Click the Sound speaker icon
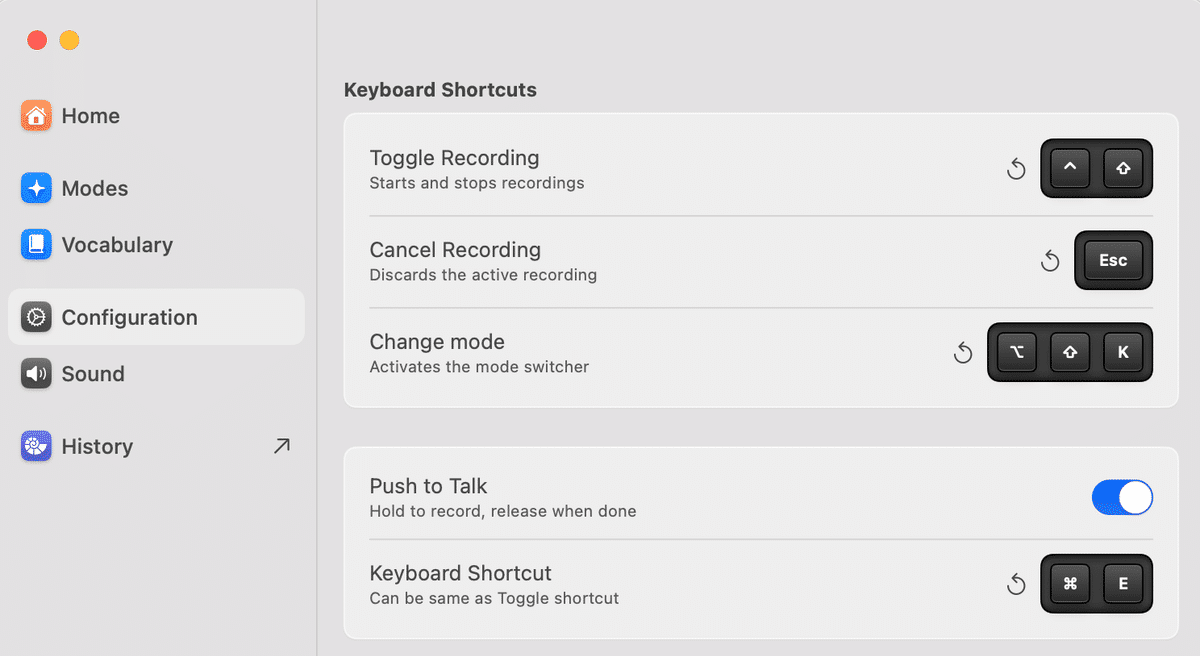The image size is (1200, 656). click(36, 374)
